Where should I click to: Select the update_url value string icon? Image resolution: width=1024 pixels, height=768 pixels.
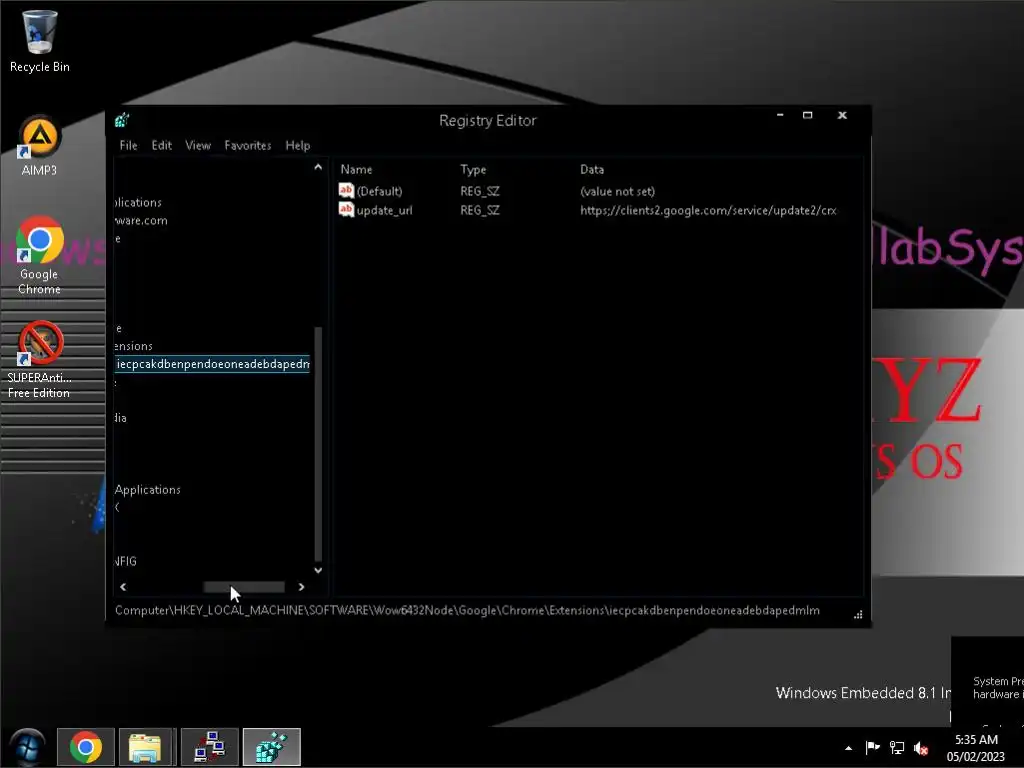point(346,210)
